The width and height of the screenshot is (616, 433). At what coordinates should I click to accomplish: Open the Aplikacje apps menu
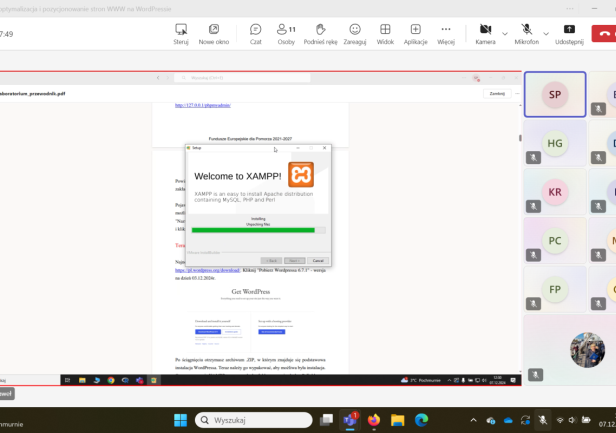(416, 34)
